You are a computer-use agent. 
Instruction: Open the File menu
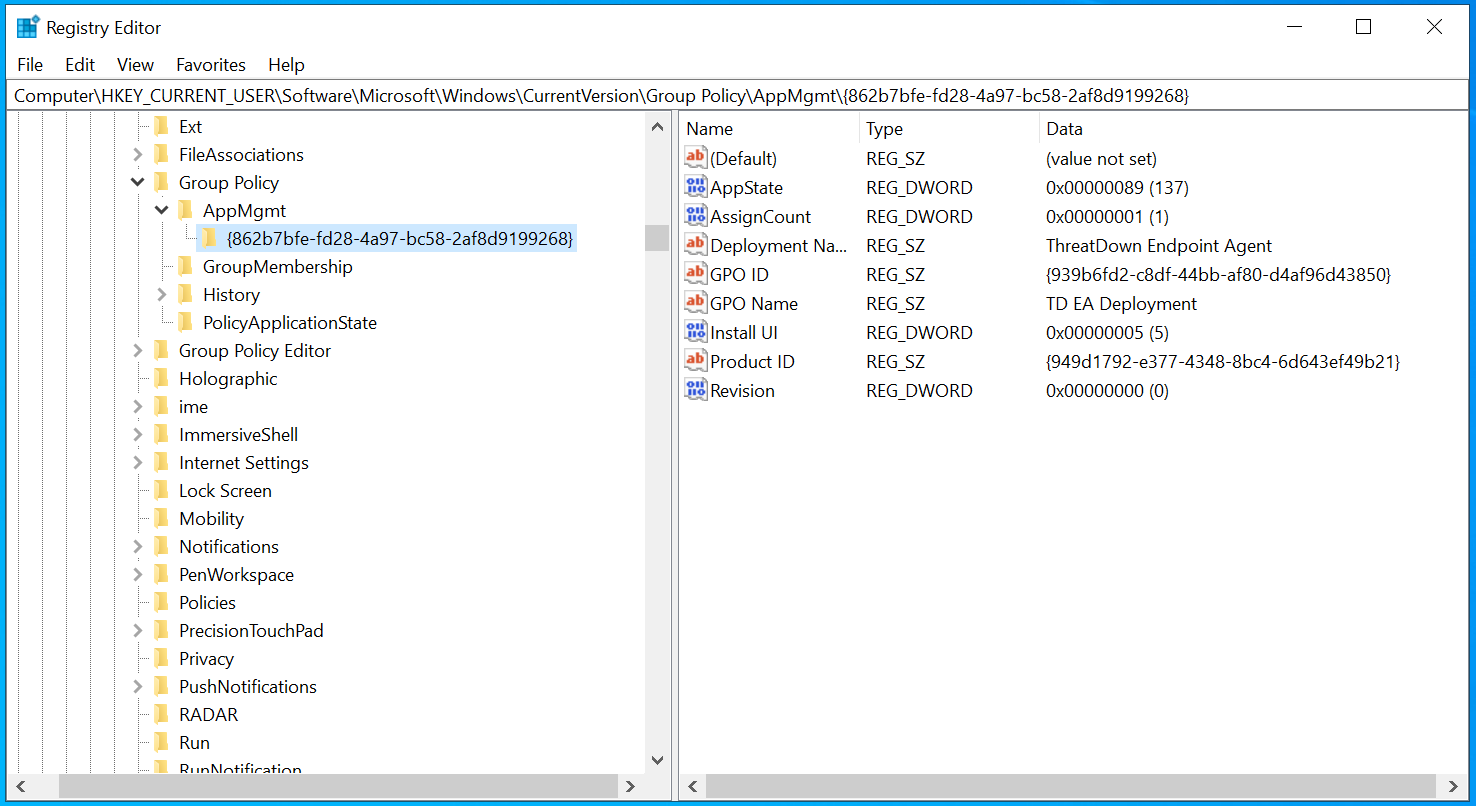[x=30, y=64]
